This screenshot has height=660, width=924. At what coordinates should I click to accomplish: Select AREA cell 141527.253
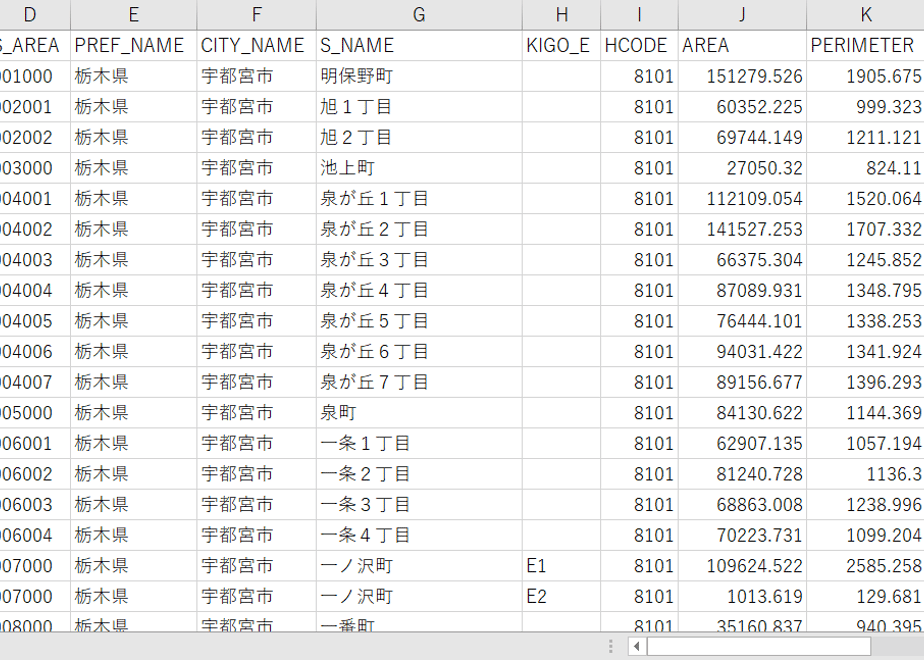[742, 229]
